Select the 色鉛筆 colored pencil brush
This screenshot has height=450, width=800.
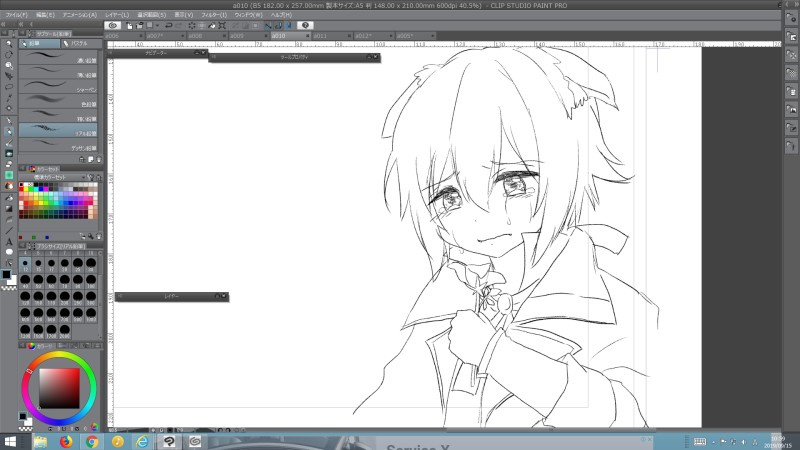pos(58,101)
